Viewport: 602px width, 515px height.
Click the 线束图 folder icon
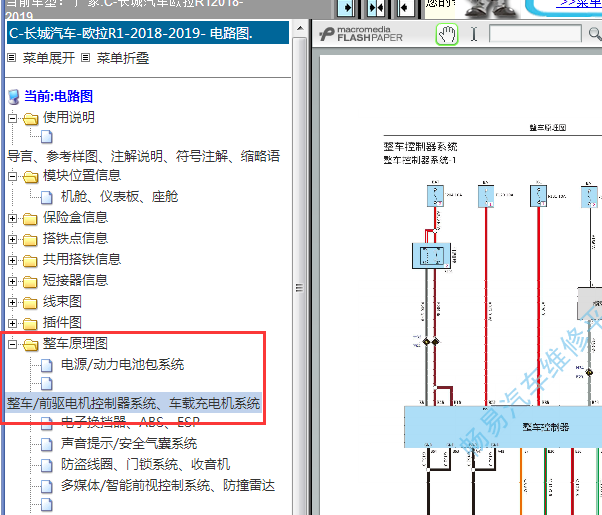coord(30,302)
